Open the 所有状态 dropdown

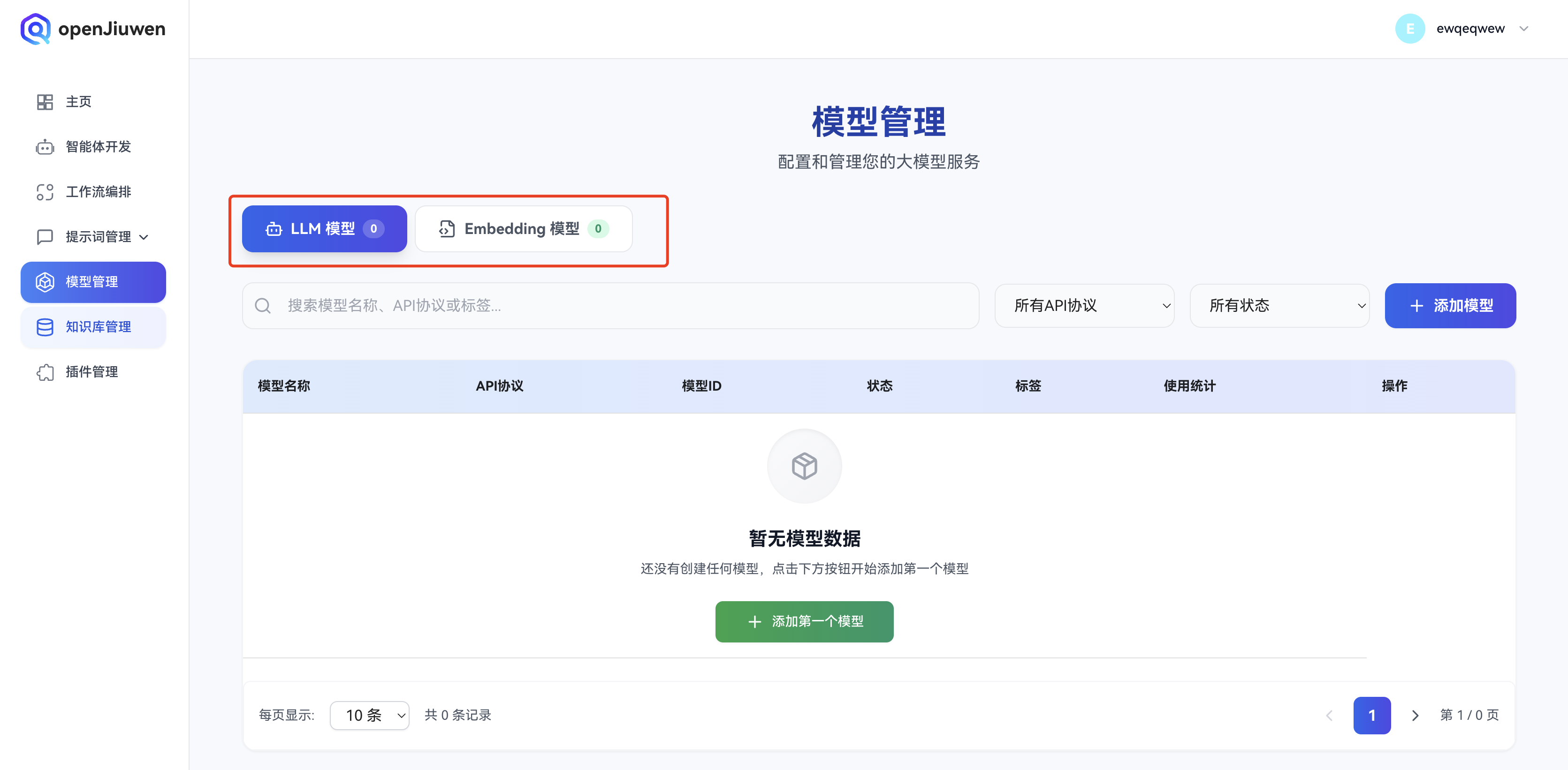click(1279, 305)
